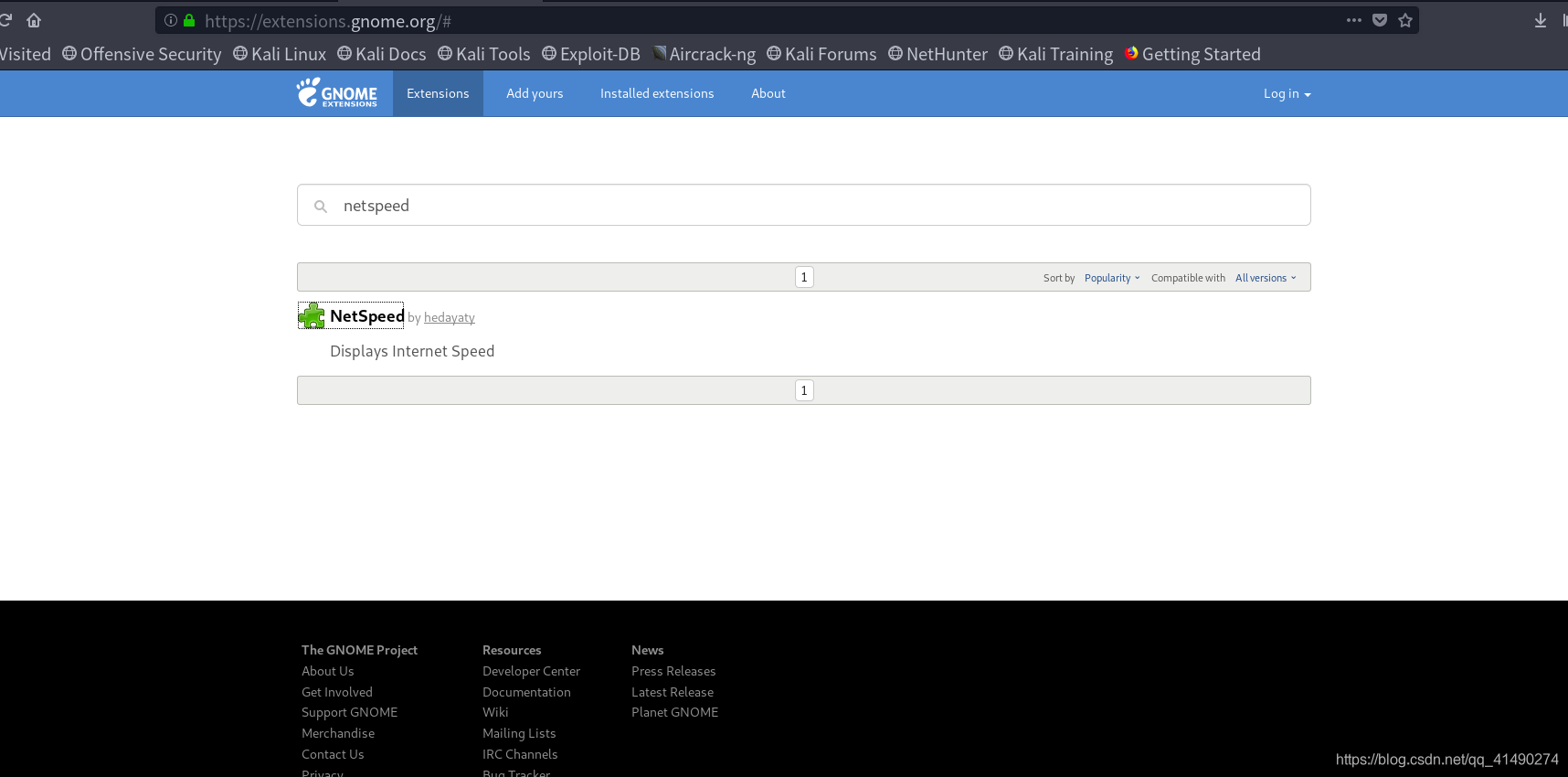Screen dimensions: 1568x777
Task: Open Kali Linux bookmark
Action: tap(280, 54)
